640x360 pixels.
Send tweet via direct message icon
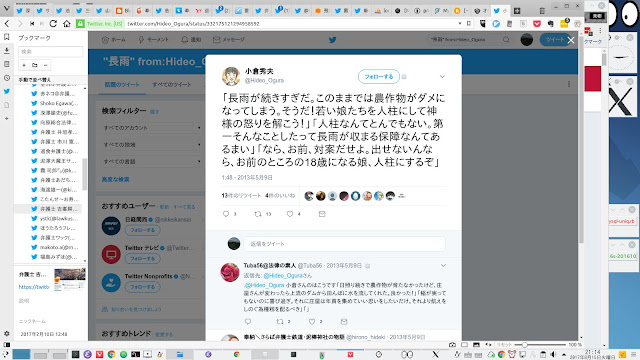point(322,214)
